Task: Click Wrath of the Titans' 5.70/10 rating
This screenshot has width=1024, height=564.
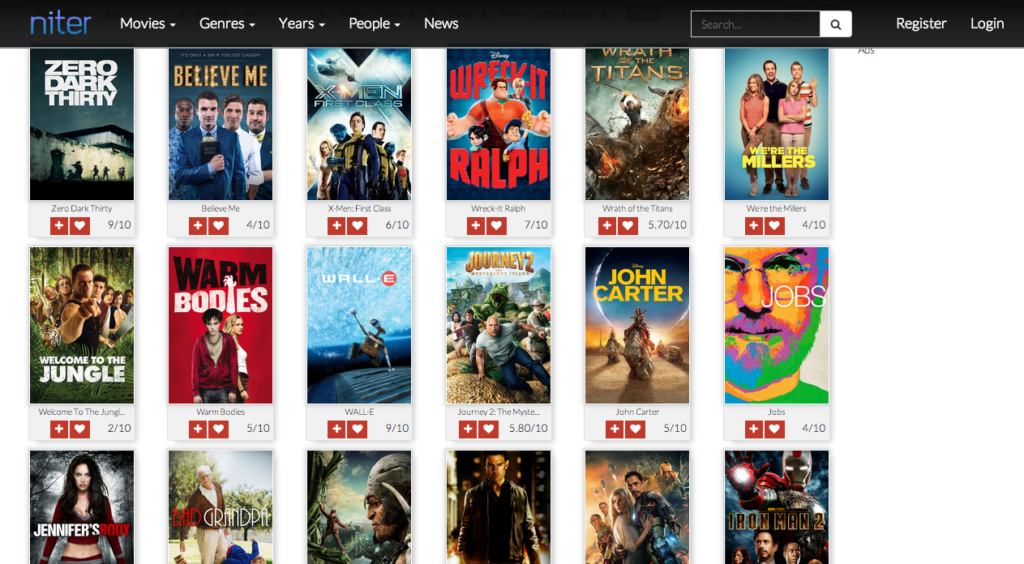Action: pyautogui.click(x=667, y=225)
